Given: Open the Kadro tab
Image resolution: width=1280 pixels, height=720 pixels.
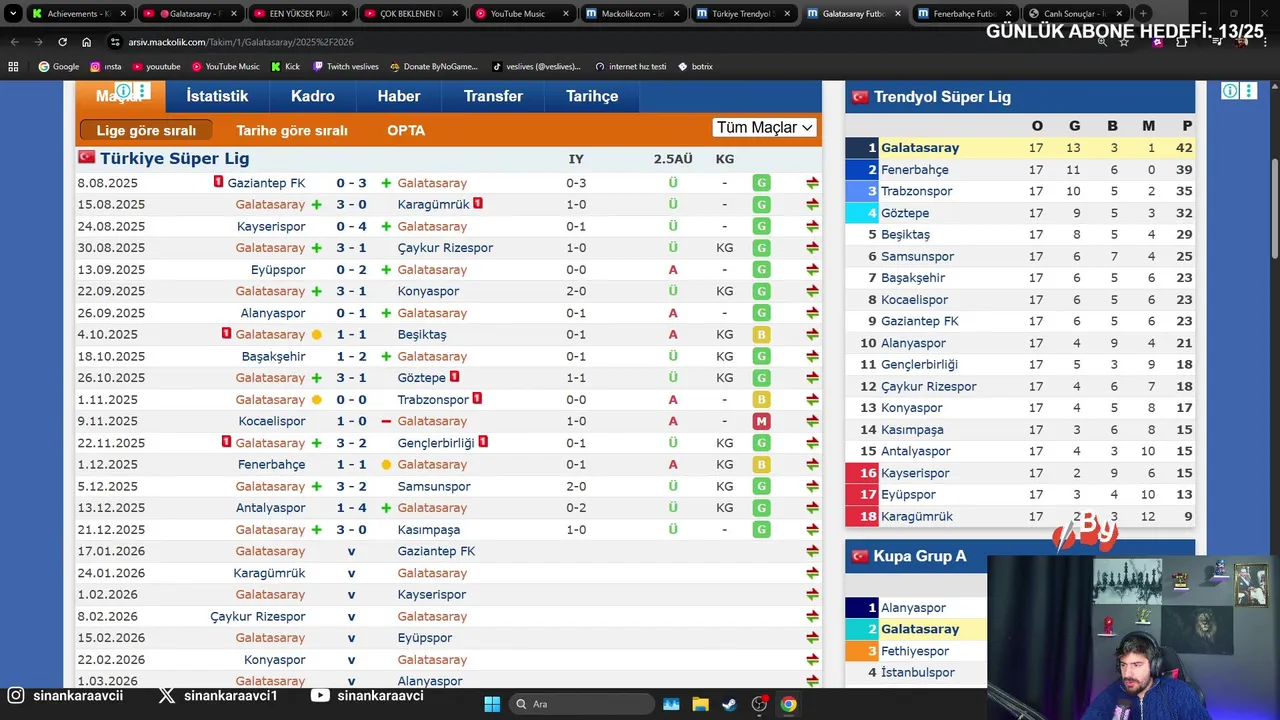Looking at the screenshot, I should click(x=313, y=96).
